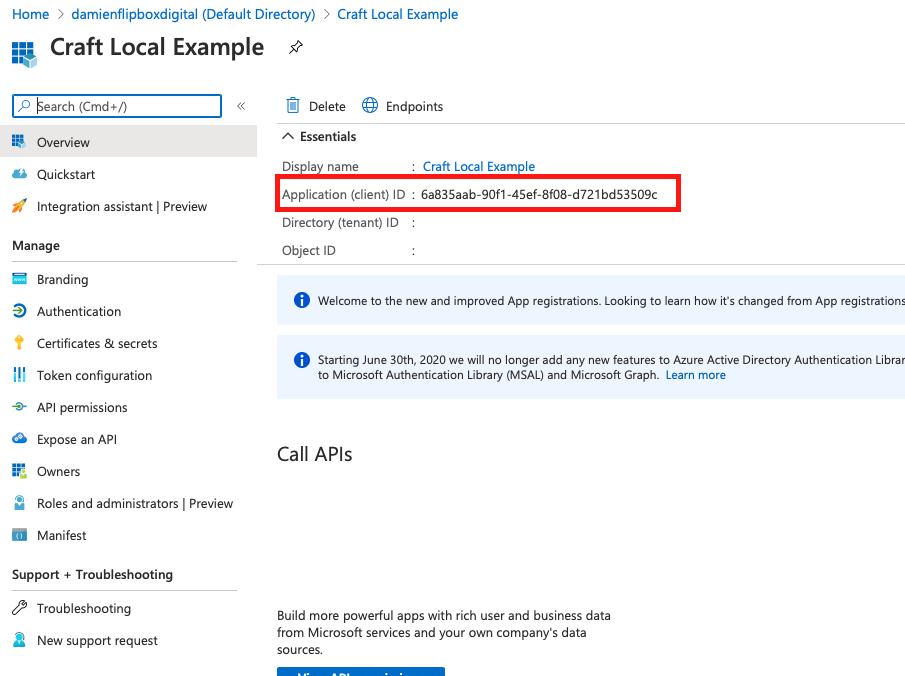The height and width of the screenshot is (676, 905).
Task: Open the Learn more link
Action: tap(695, 375)
